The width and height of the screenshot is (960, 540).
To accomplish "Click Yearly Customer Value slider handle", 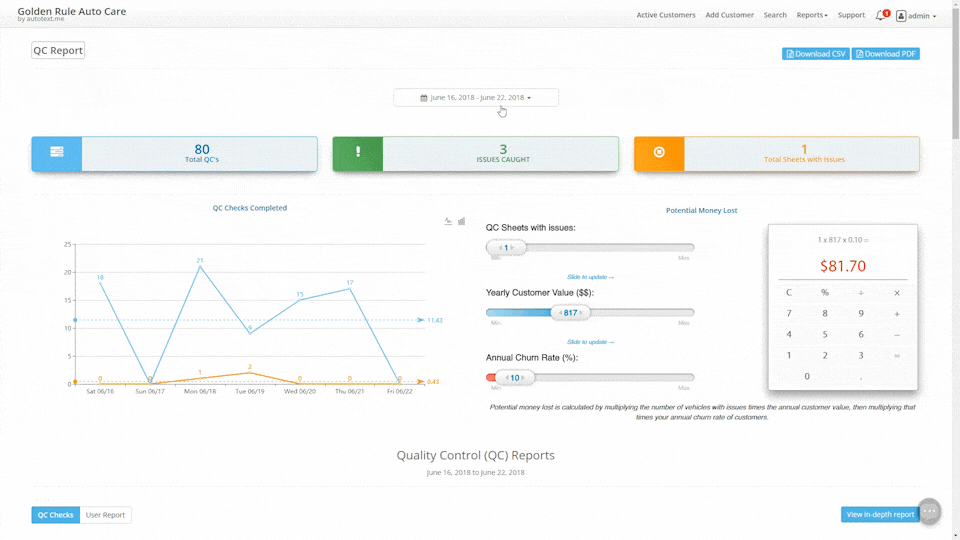I will click(x=570, y=312).
